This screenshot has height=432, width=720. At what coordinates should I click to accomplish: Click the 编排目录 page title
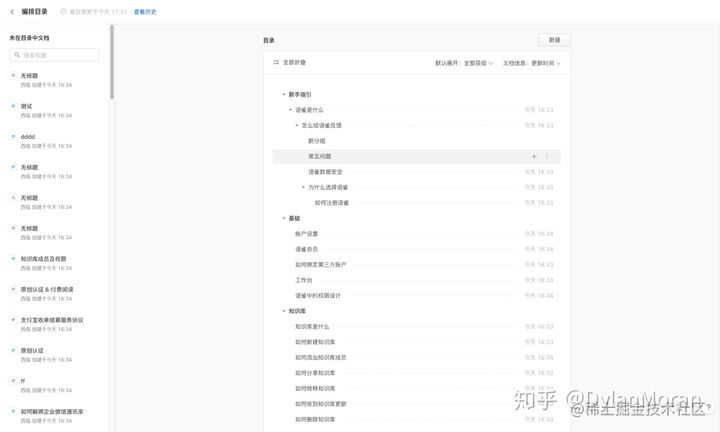34,12
